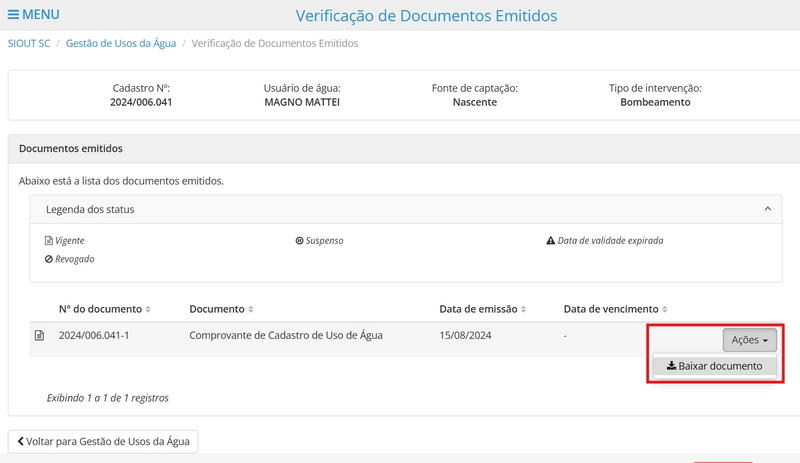This screenshot has height=463, width=800.
Task: Open Gestão de Usos da Água breadcrumb link
Action: (x=123, y=44)
